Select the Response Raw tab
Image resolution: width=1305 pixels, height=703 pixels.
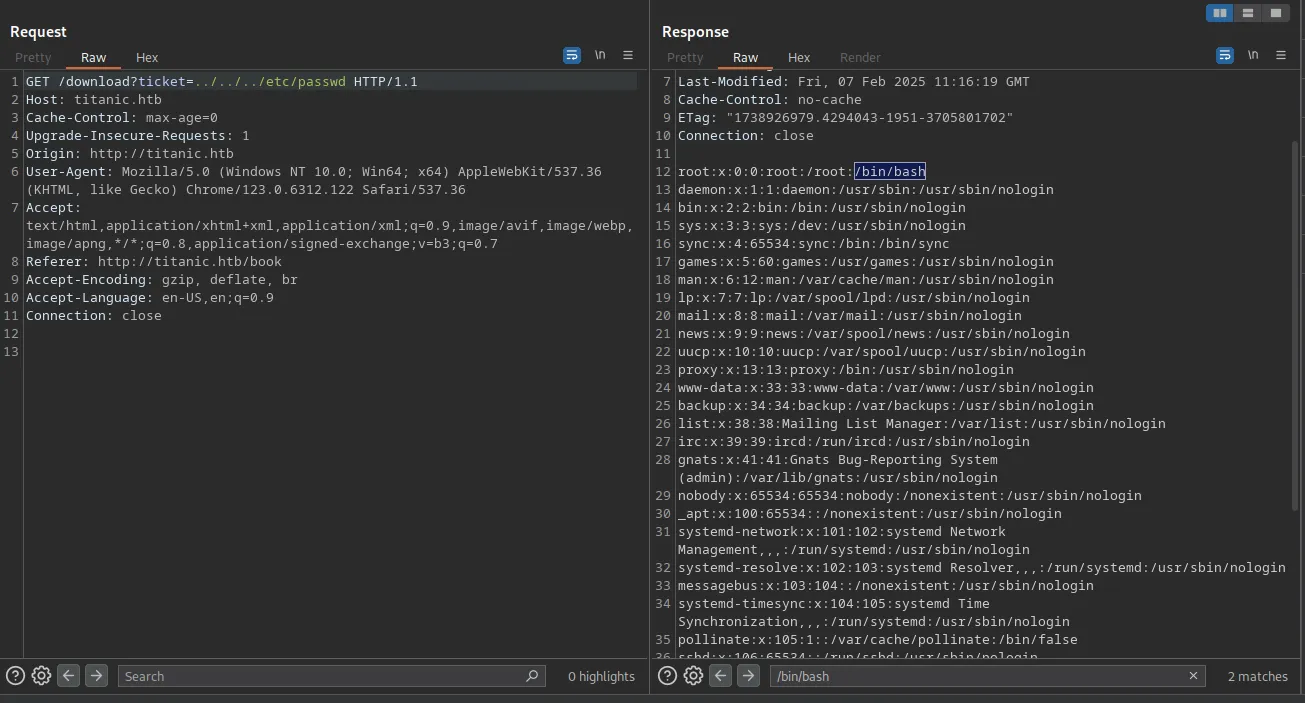746,58
